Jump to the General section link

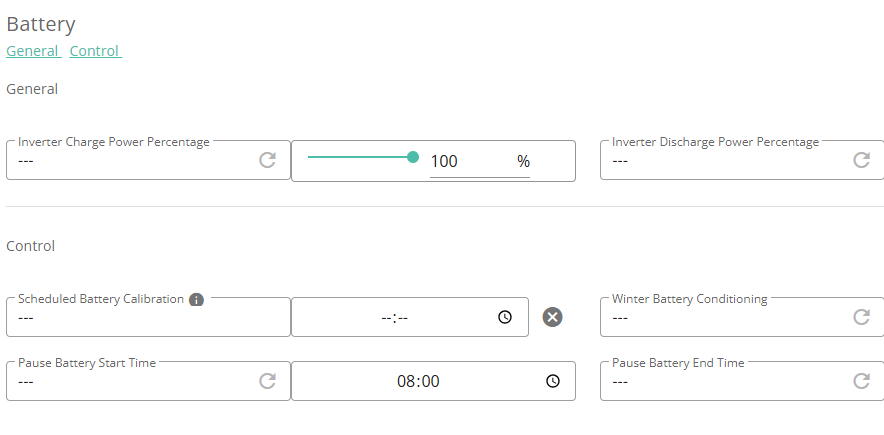pos(34,51)
